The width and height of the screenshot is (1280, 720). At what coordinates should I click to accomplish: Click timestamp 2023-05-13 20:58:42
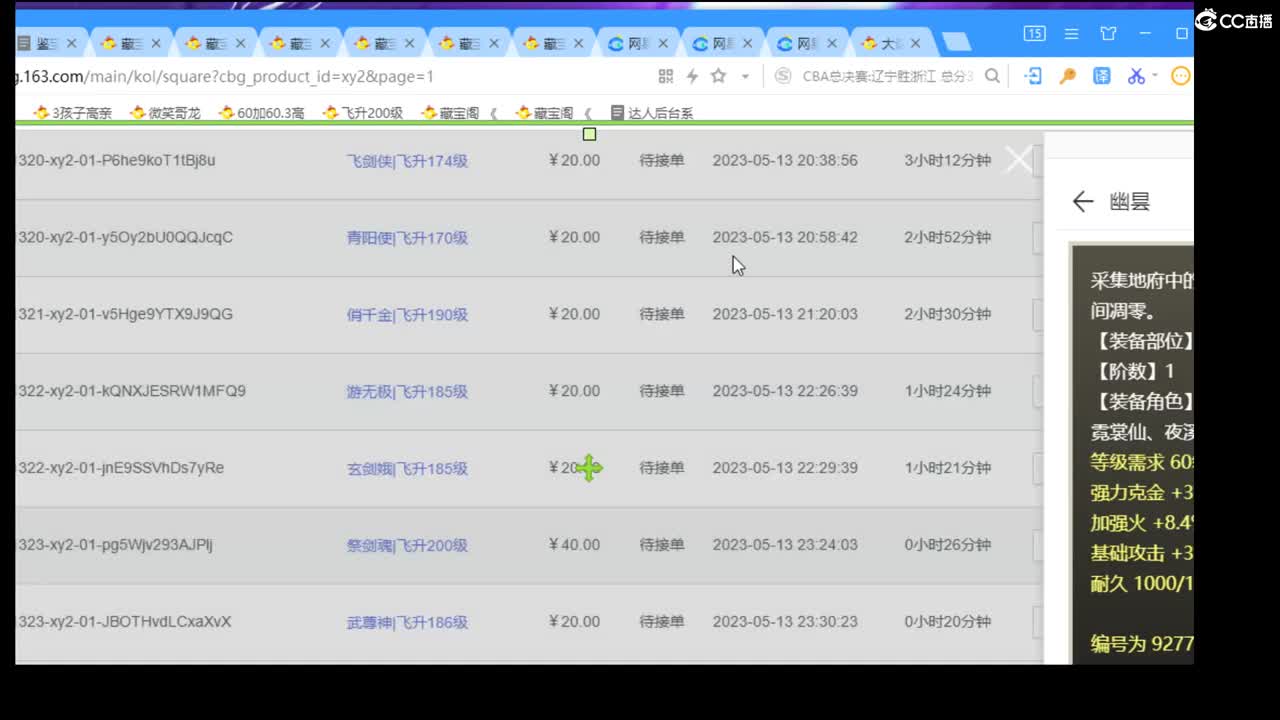pos(785,237)
